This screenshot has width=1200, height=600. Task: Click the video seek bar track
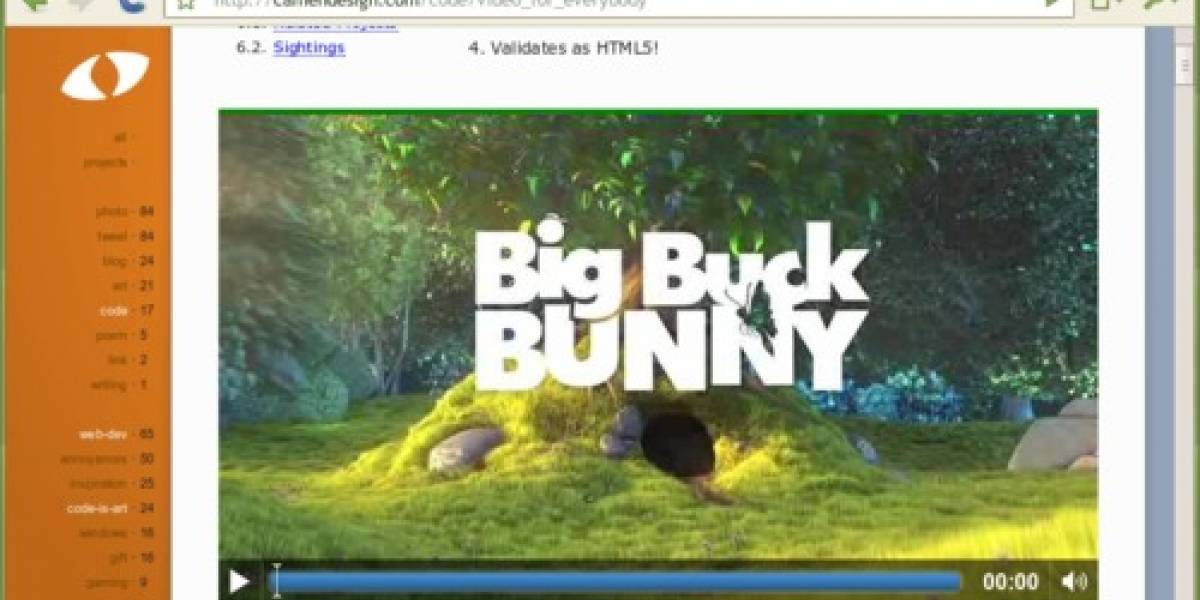pos(618,581)
